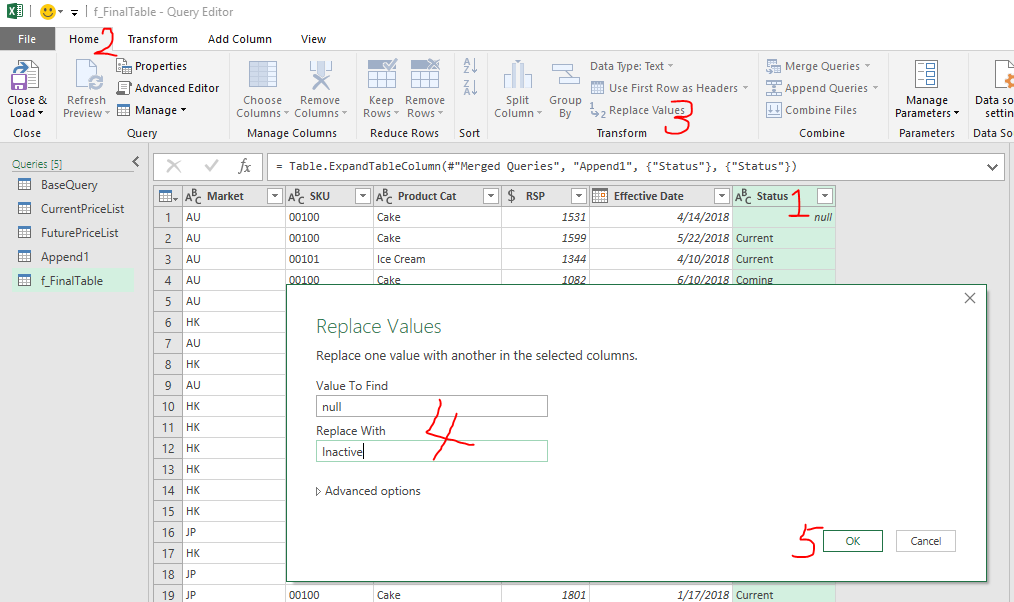
Task: Click the Refresh Preview icon
Action: point(85,78)
